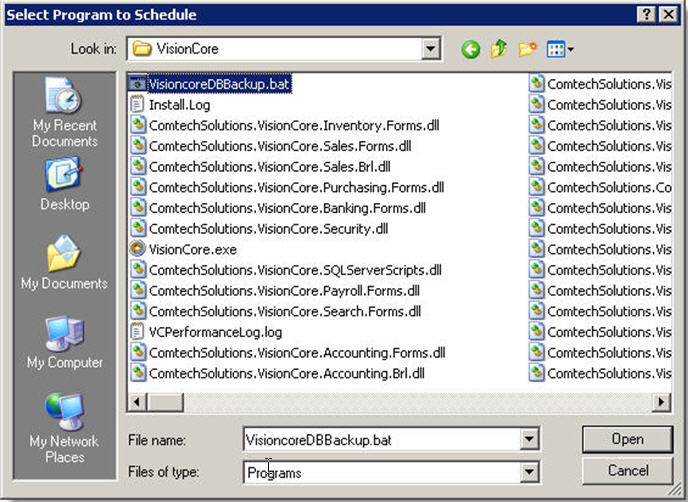Viewport: 688px width, 502px height.
Task: Expand the Files of type dropdown
Action: [529, 472]
